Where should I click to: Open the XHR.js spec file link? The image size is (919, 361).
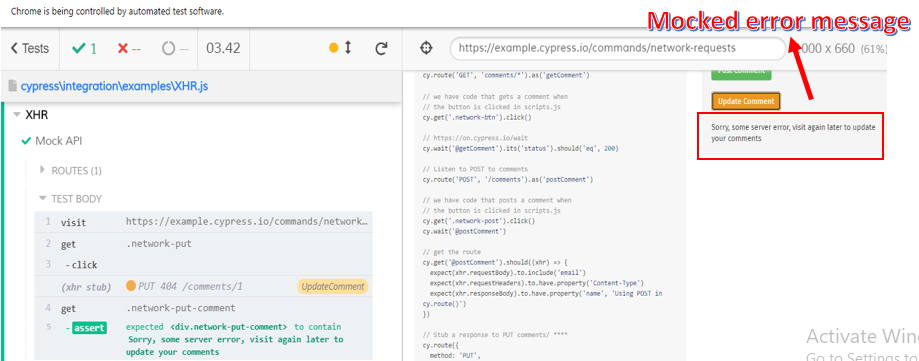pyautogui.click(x=114, y=87)
